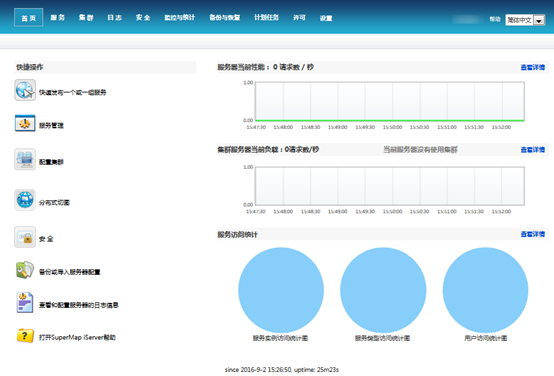This screenshot has height=376, width=554.
Task: Click the 服务类型访问统计图 pie chart
Action: [383, 290]
